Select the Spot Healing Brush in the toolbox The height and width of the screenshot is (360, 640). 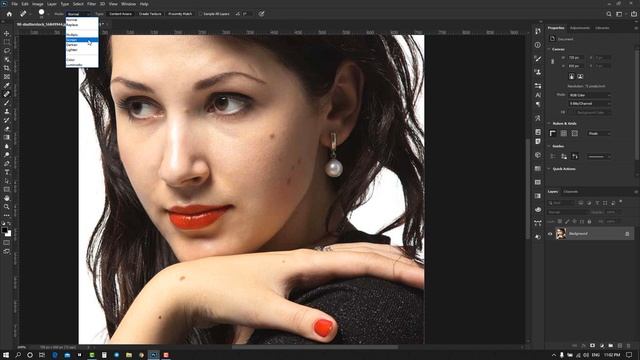coord(7,94)
